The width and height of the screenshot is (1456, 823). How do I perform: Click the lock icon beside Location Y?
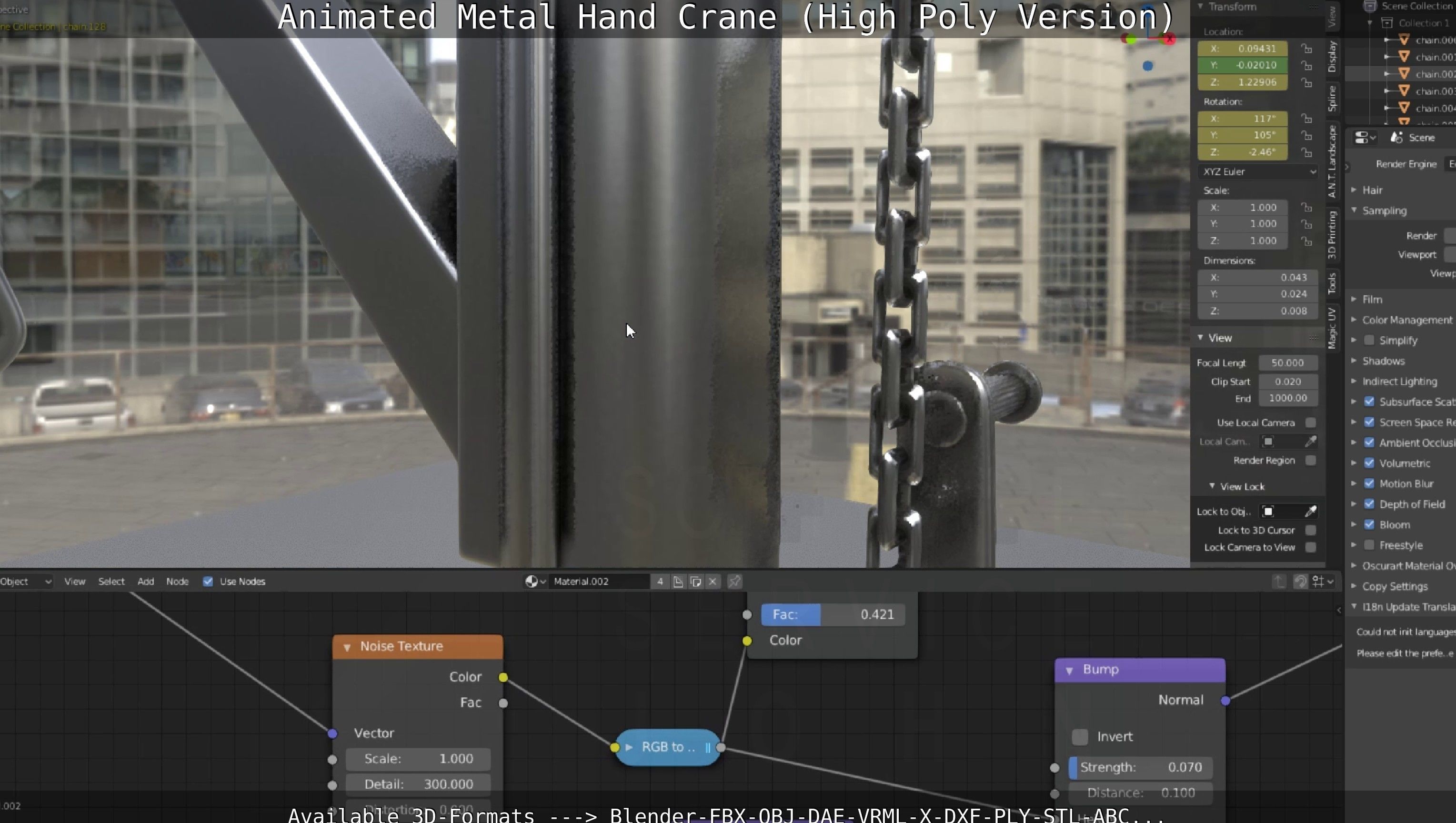(x=1306, y=65)
